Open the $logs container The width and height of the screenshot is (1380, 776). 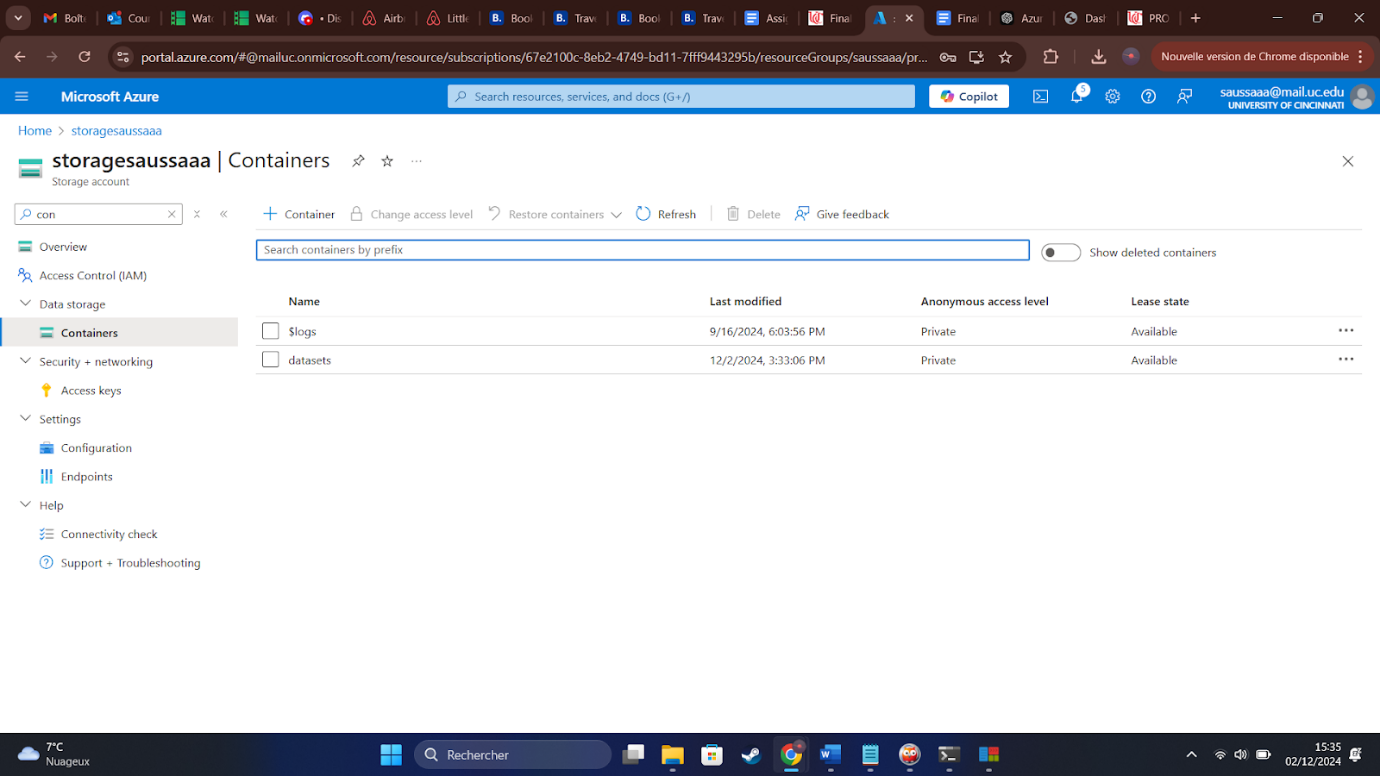pos(302,331)
